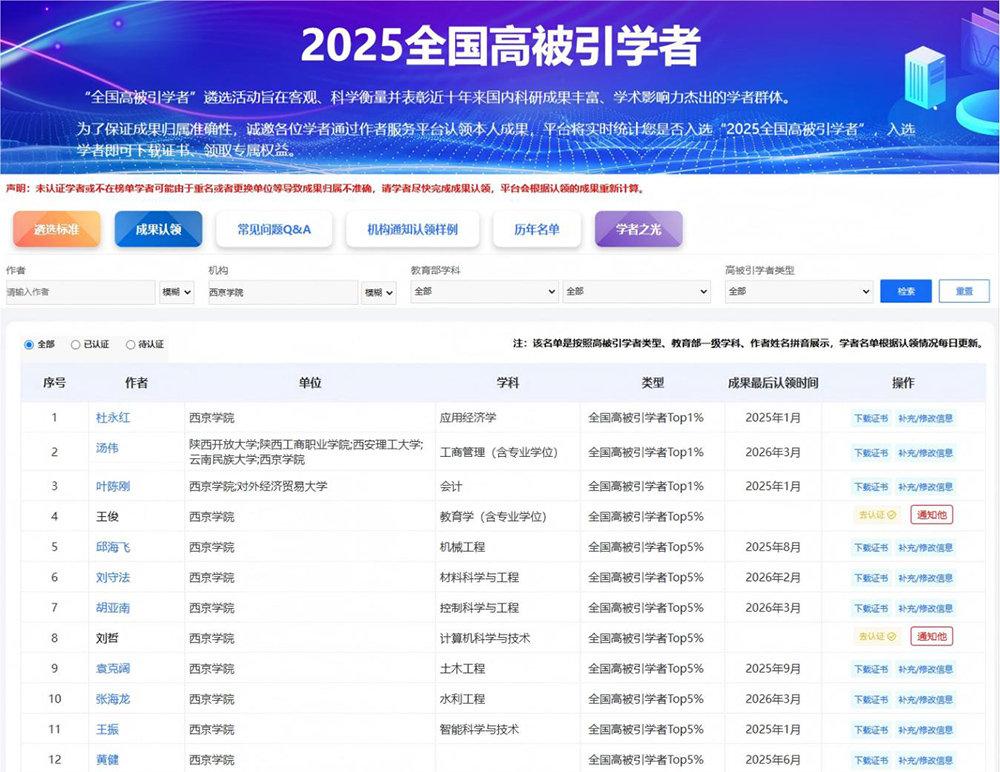Viewport: 1000px width, 772px height.
Task: Click 通知他 button in 王俊's row
Action: (931, 515)
